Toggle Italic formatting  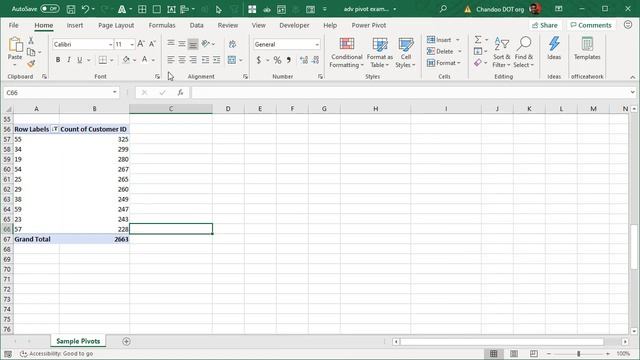pyautogui.click(x=69, y=60)
